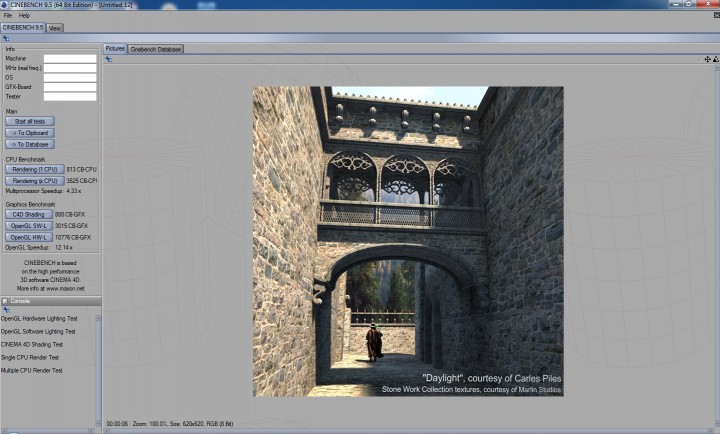Viewport: 720px width, 434px height.
Task: Select the Pictures tab
Action: [115, 49]
